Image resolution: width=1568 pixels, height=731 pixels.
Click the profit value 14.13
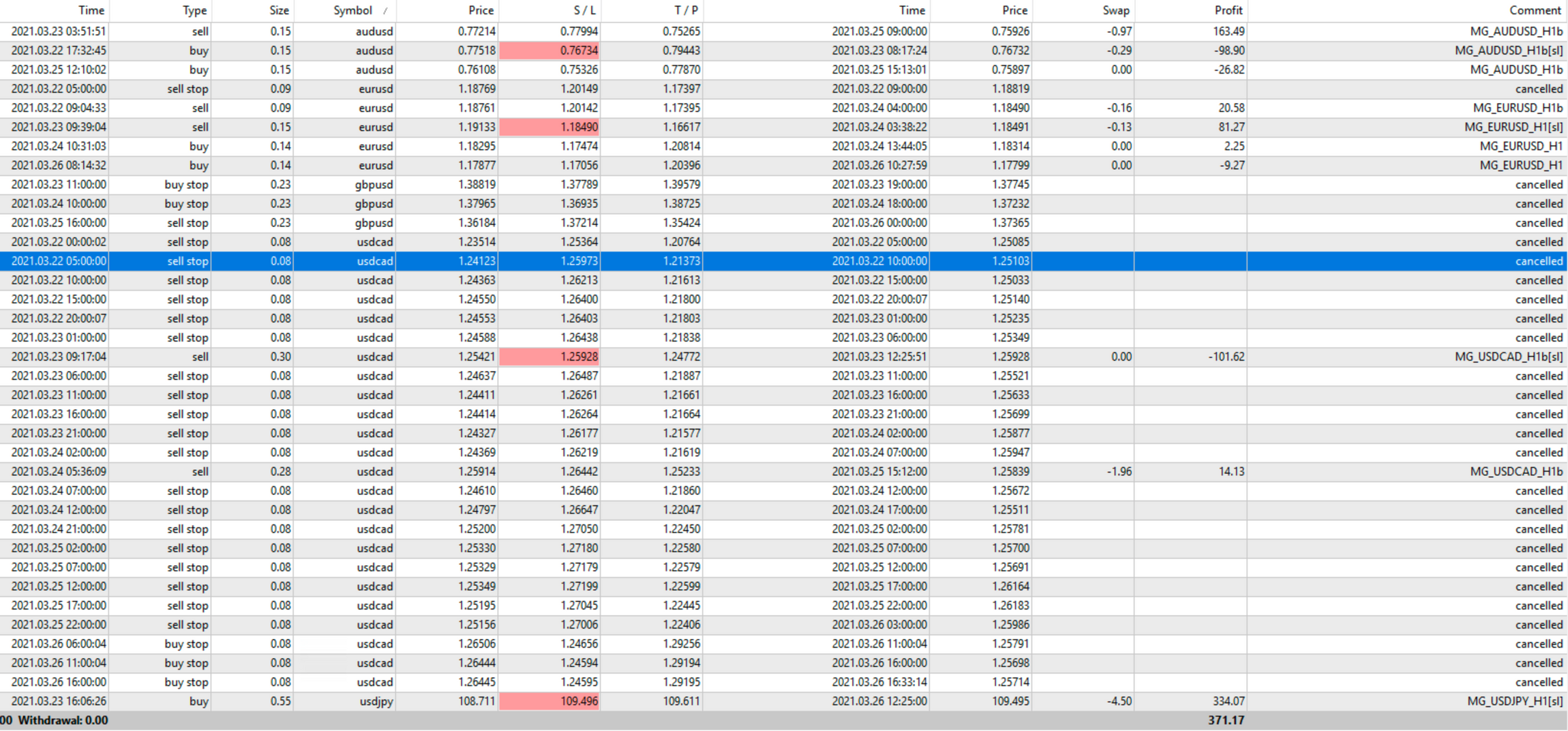[1231, 471]
